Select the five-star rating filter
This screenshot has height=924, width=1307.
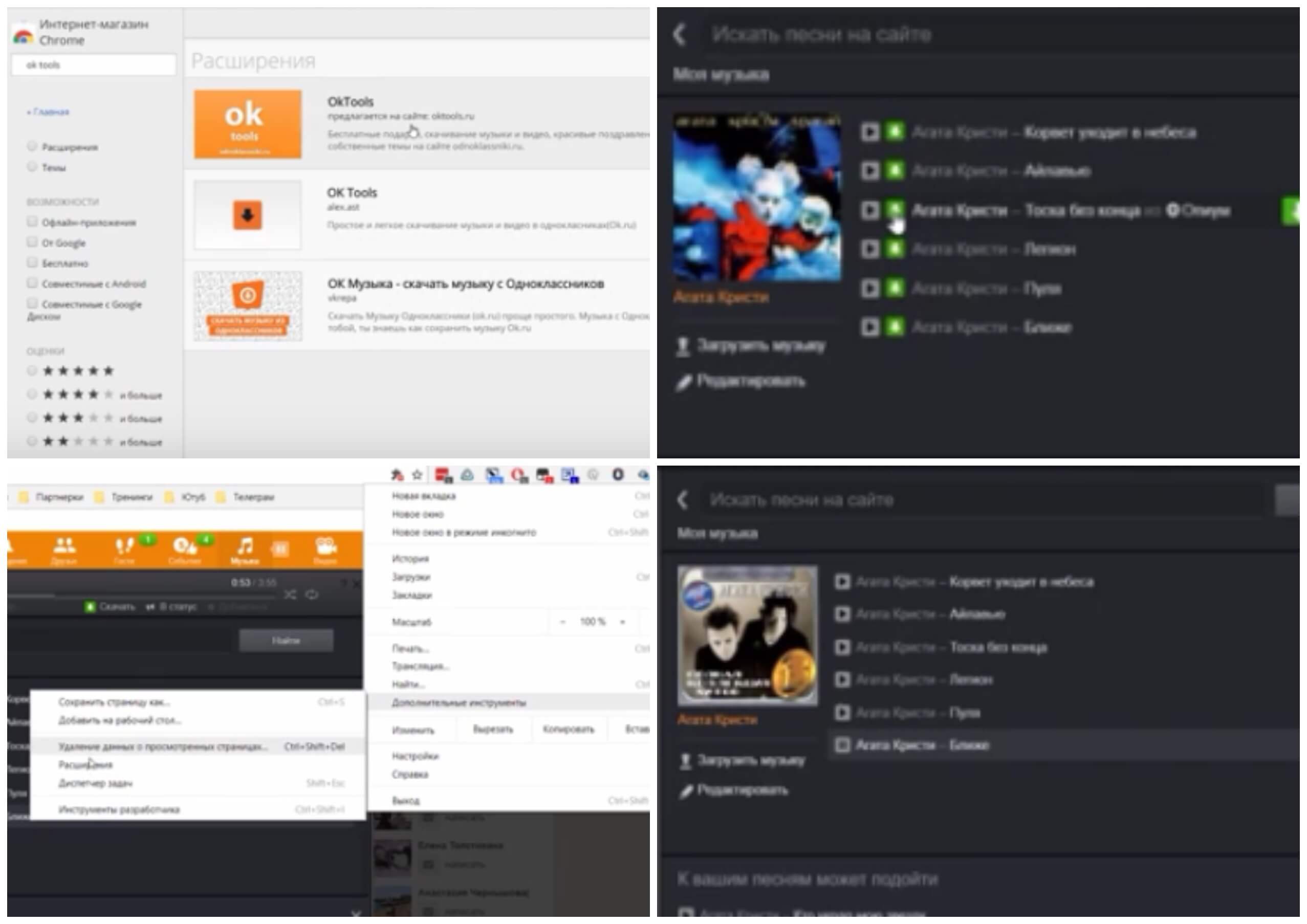click(x=32, y=370)
